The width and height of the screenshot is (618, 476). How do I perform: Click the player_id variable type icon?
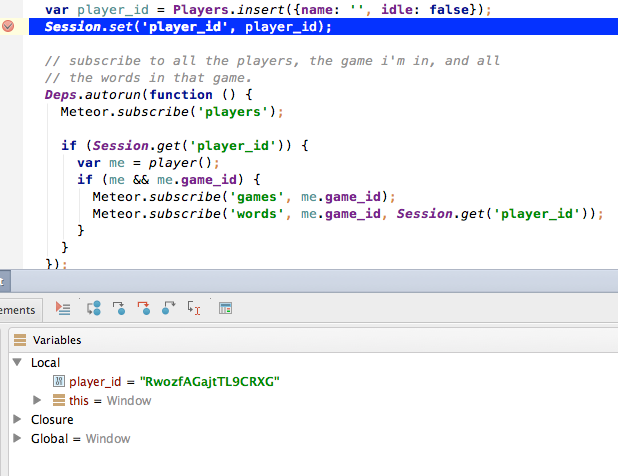coord(59,381)
